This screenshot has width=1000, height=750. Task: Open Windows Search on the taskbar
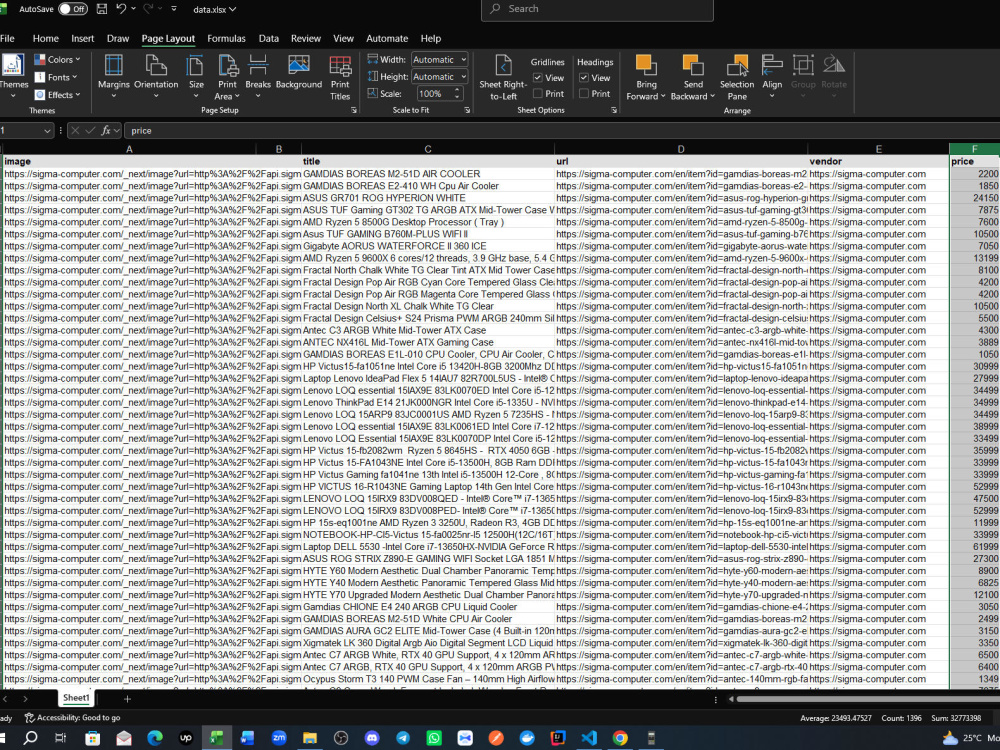[30, 738]
